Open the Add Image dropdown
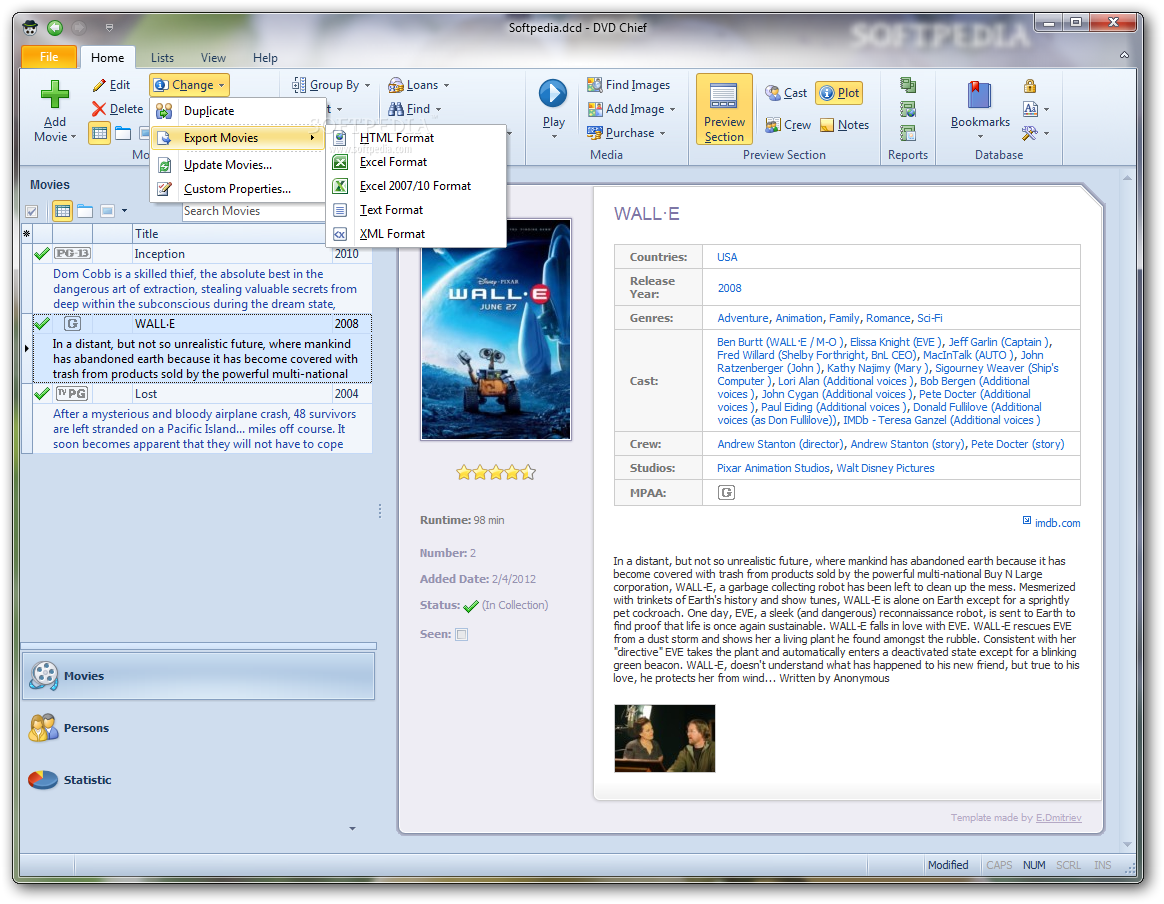Screen dimensions: 1164x904 (631, 109)
